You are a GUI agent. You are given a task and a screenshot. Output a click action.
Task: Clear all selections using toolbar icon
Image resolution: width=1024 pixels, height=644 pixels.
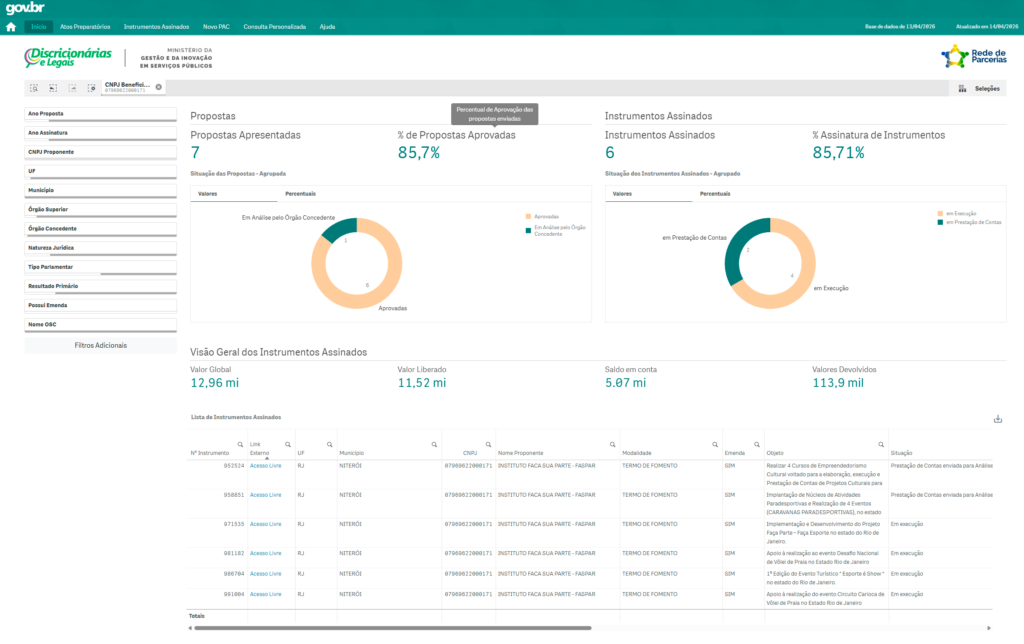click(91, 88)
